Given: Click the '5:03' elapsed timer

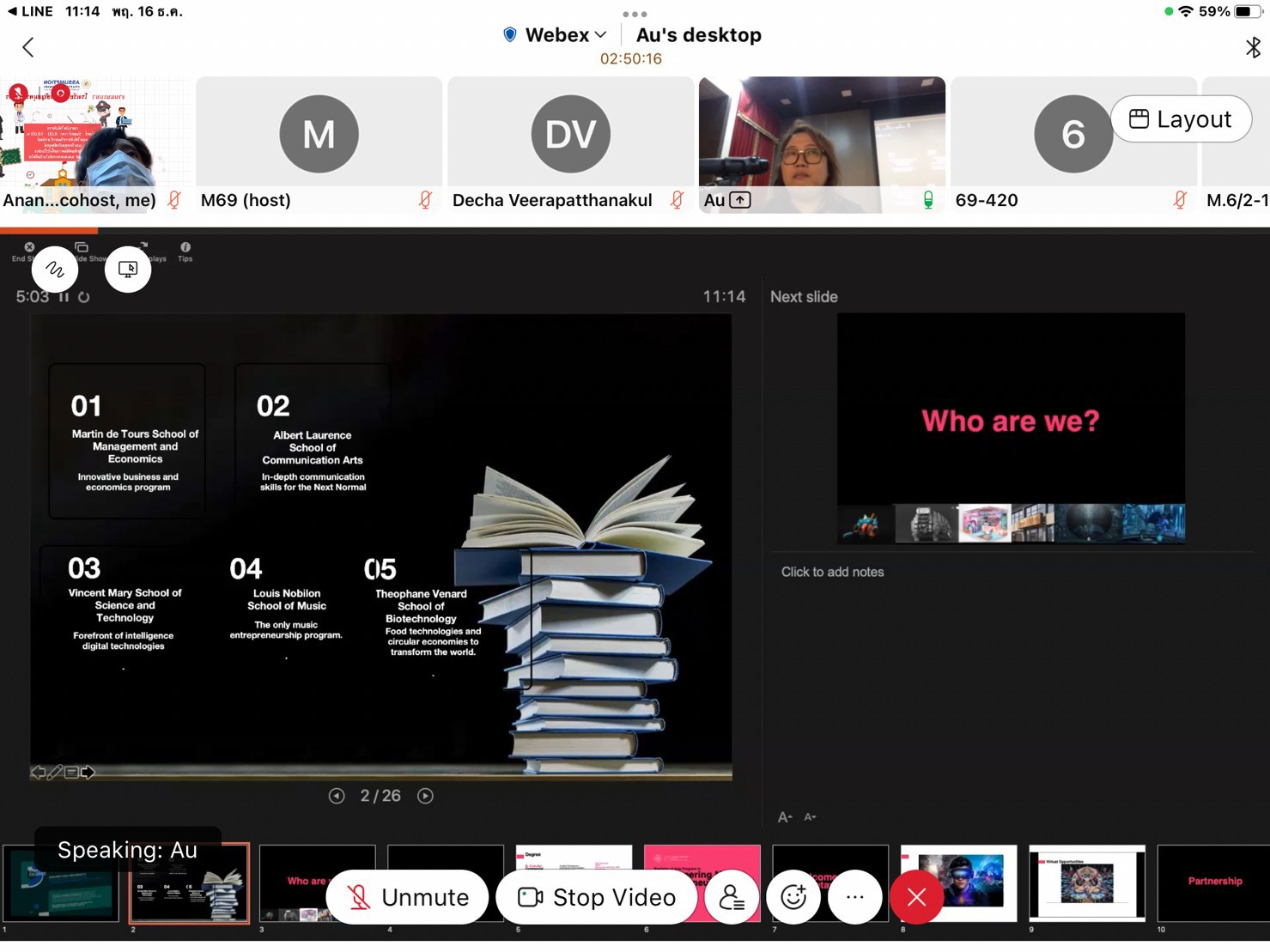Looking at the screenshot, I should 33,297.
